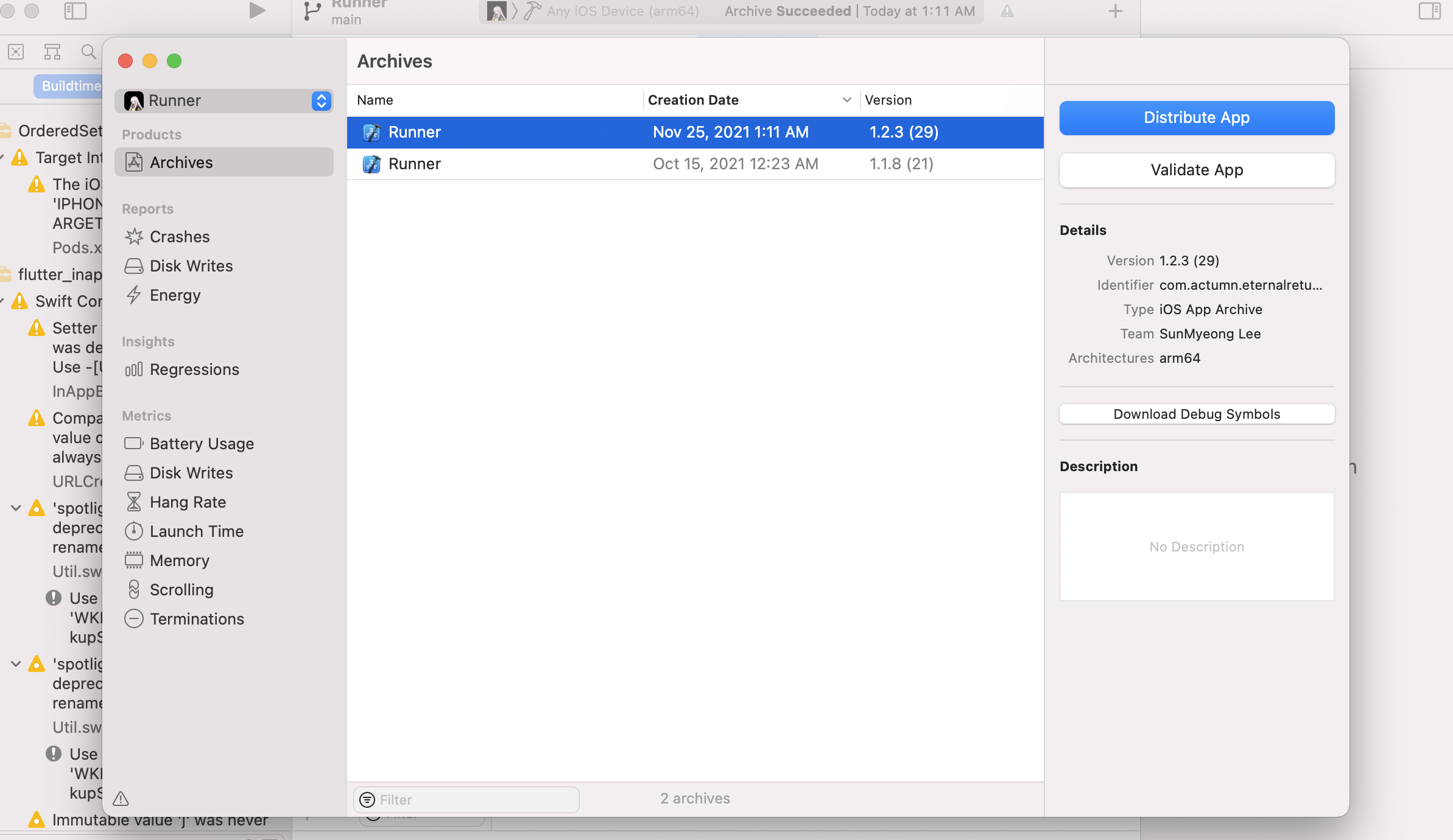Viewport: 1453px width, 840px height.
Task: Open the Crashes report
Action: point(179,237)
